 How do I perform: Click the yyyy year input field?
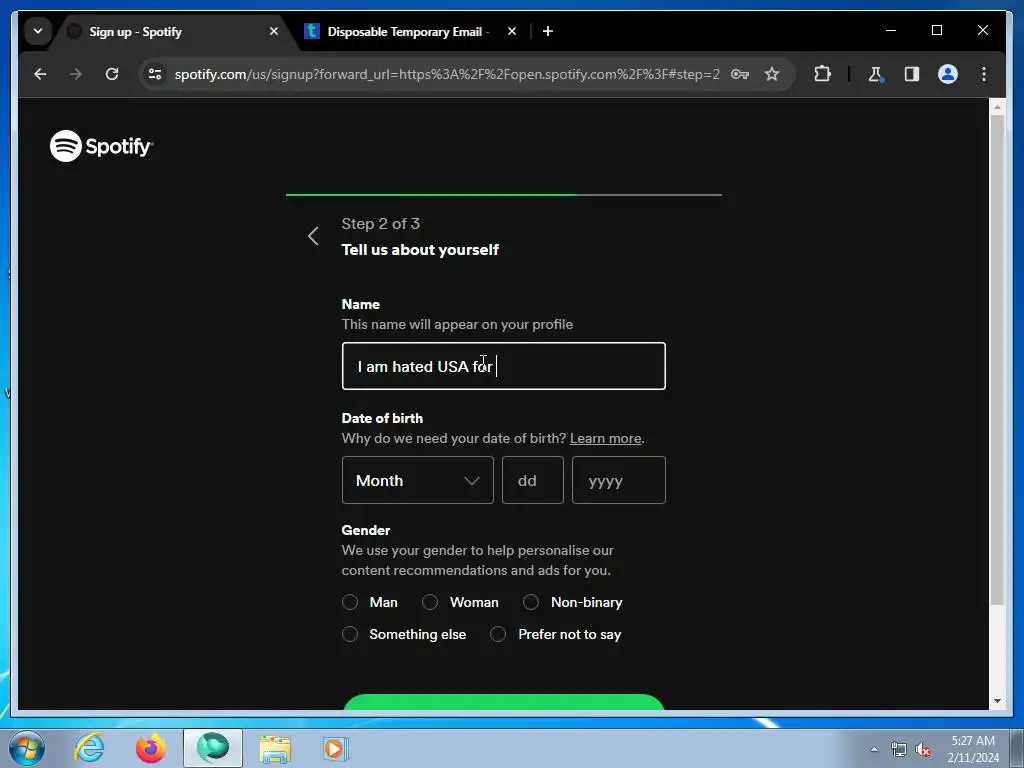tap(618, 481)
